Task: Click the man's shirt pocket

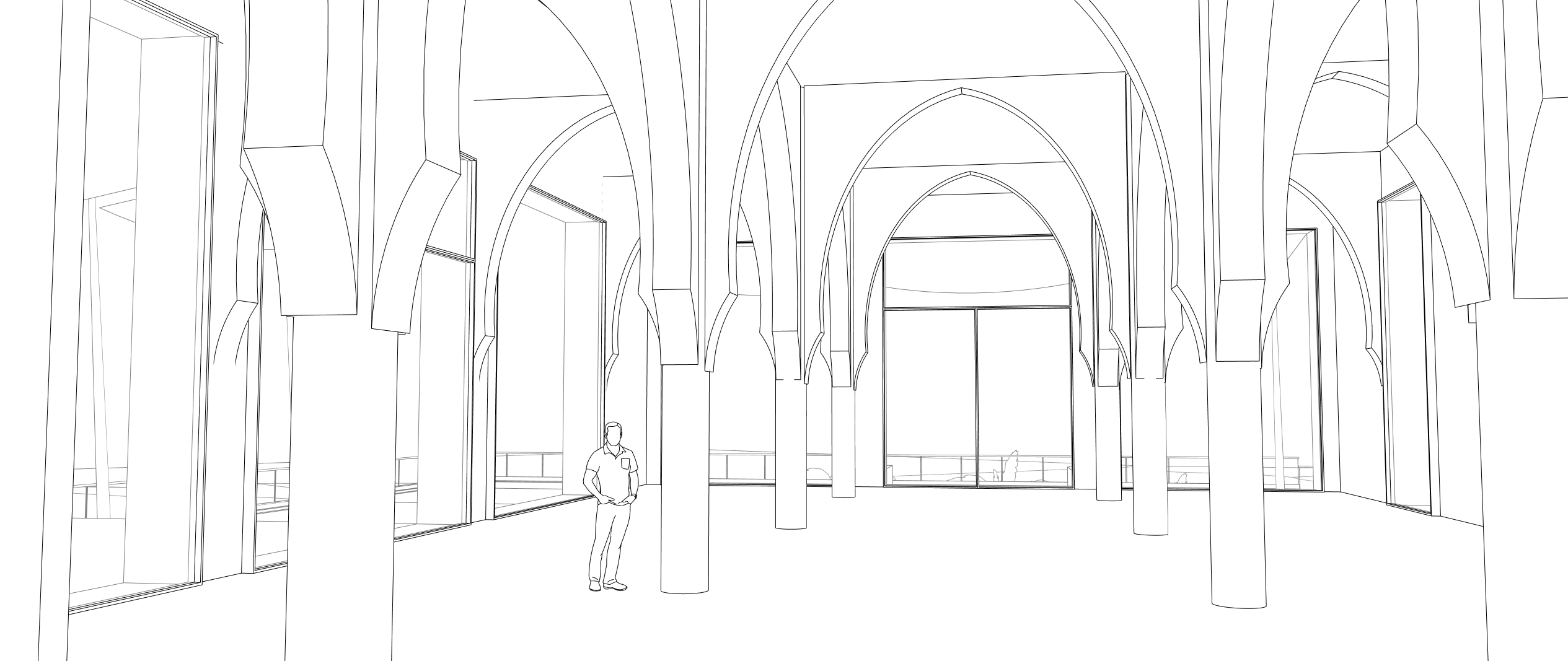Action: (x=625, y=463)
